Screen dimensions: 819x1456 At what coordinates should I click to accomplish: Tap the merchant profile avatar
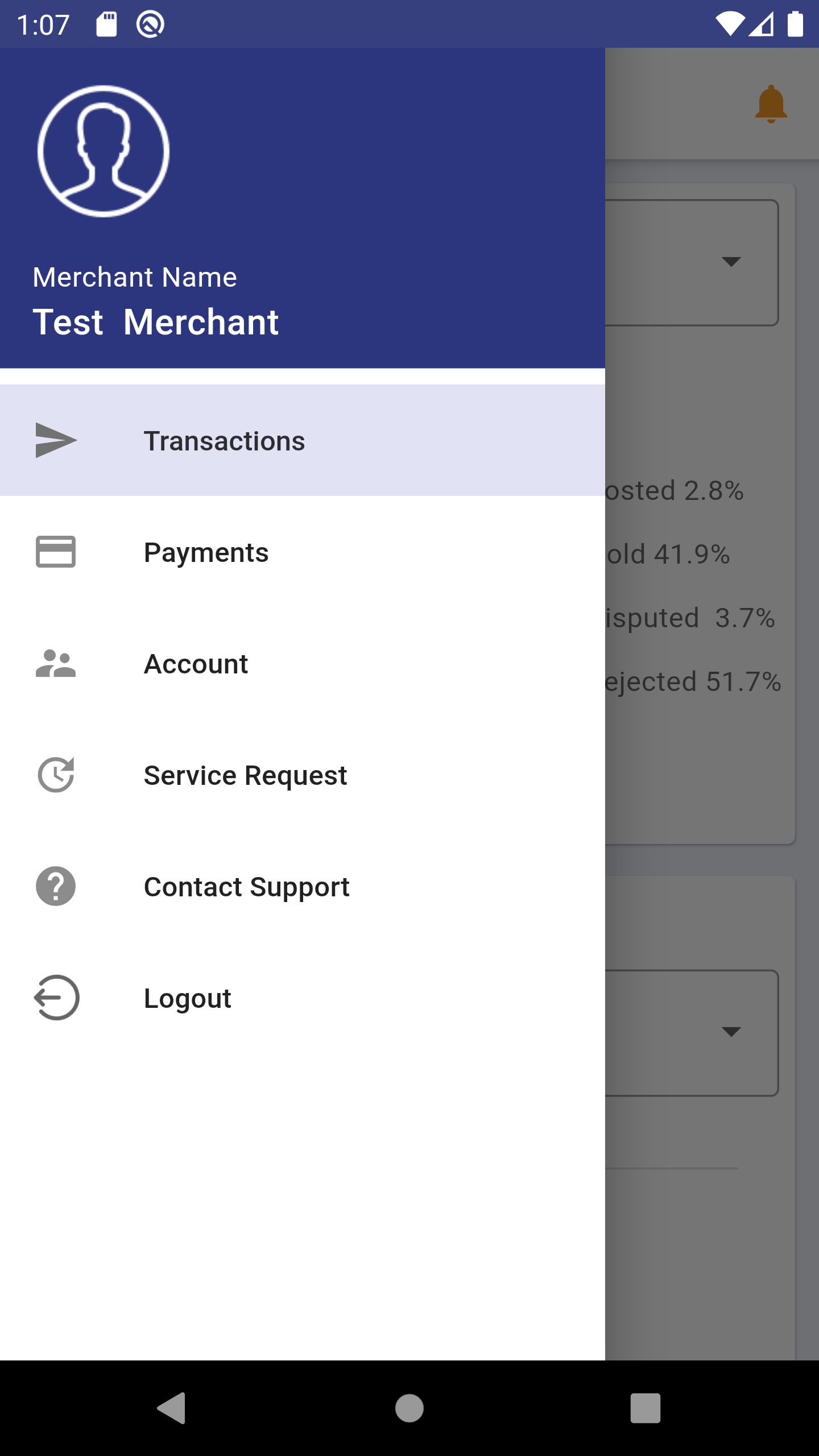pyautogui.click(x=104, y=151)
